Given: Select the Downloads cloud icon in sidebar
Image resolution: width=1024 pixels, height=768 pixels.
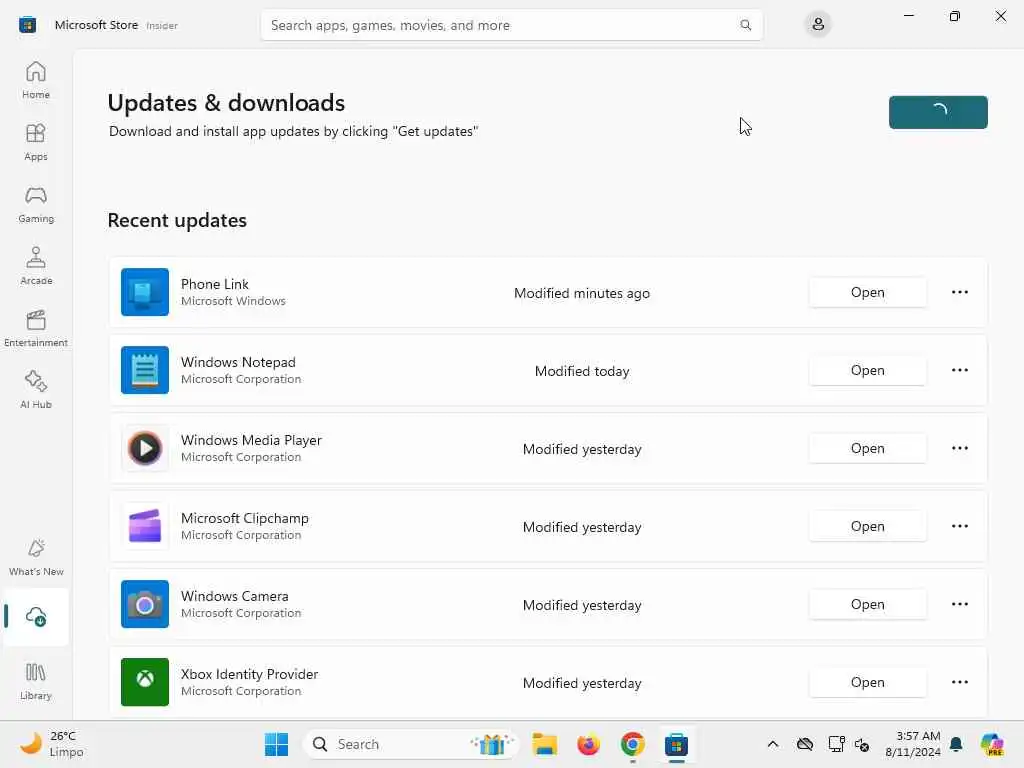Looking at the screenshot, I should [x=36, y=616].
